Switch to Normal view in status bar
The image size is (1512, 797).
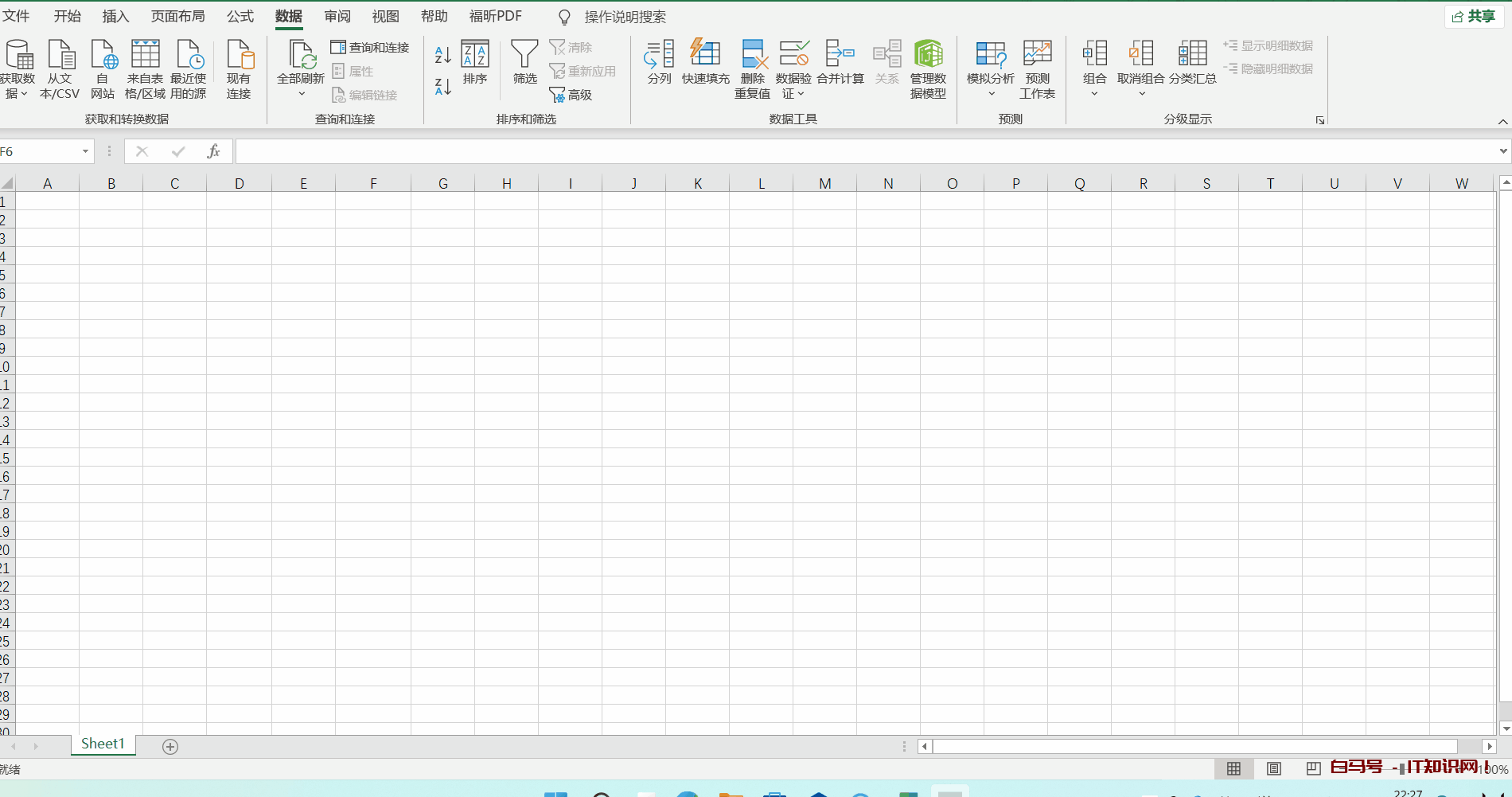[x=1233, y=768]
